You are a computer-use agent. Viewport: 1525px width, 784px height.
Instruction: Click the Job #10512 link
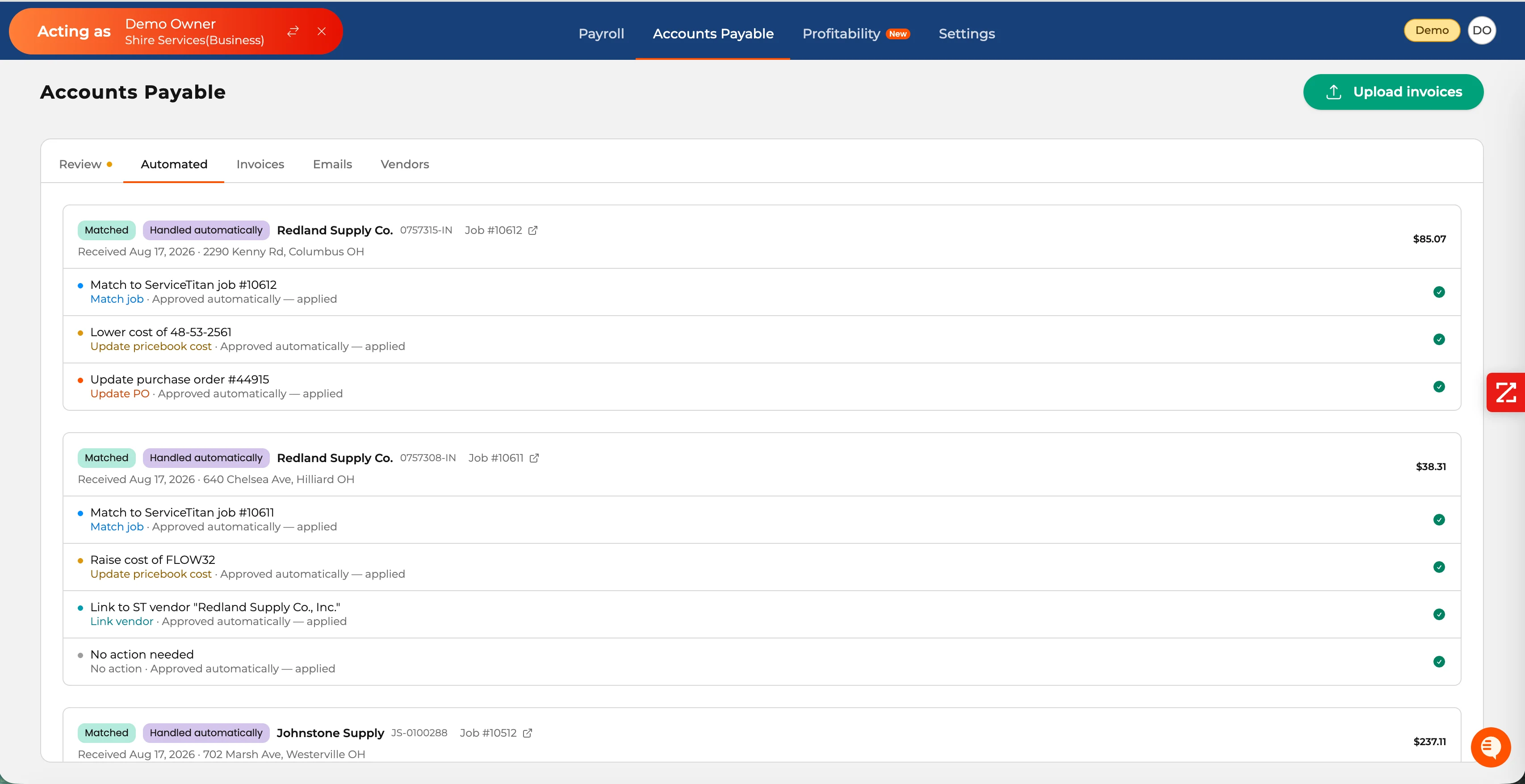(488, 733)
